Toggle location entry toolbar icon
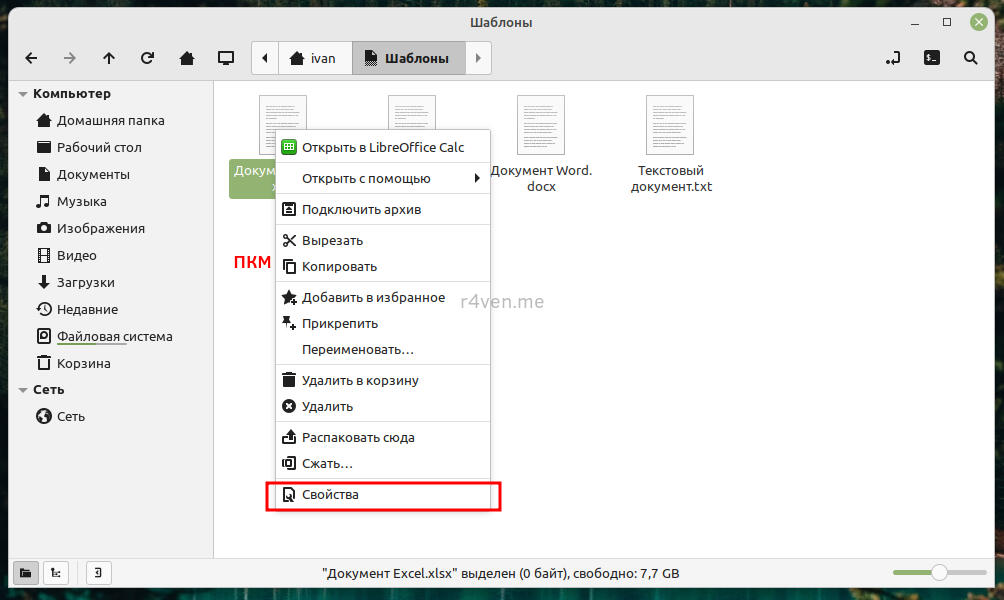1004x600 pixels. (892, 58)
